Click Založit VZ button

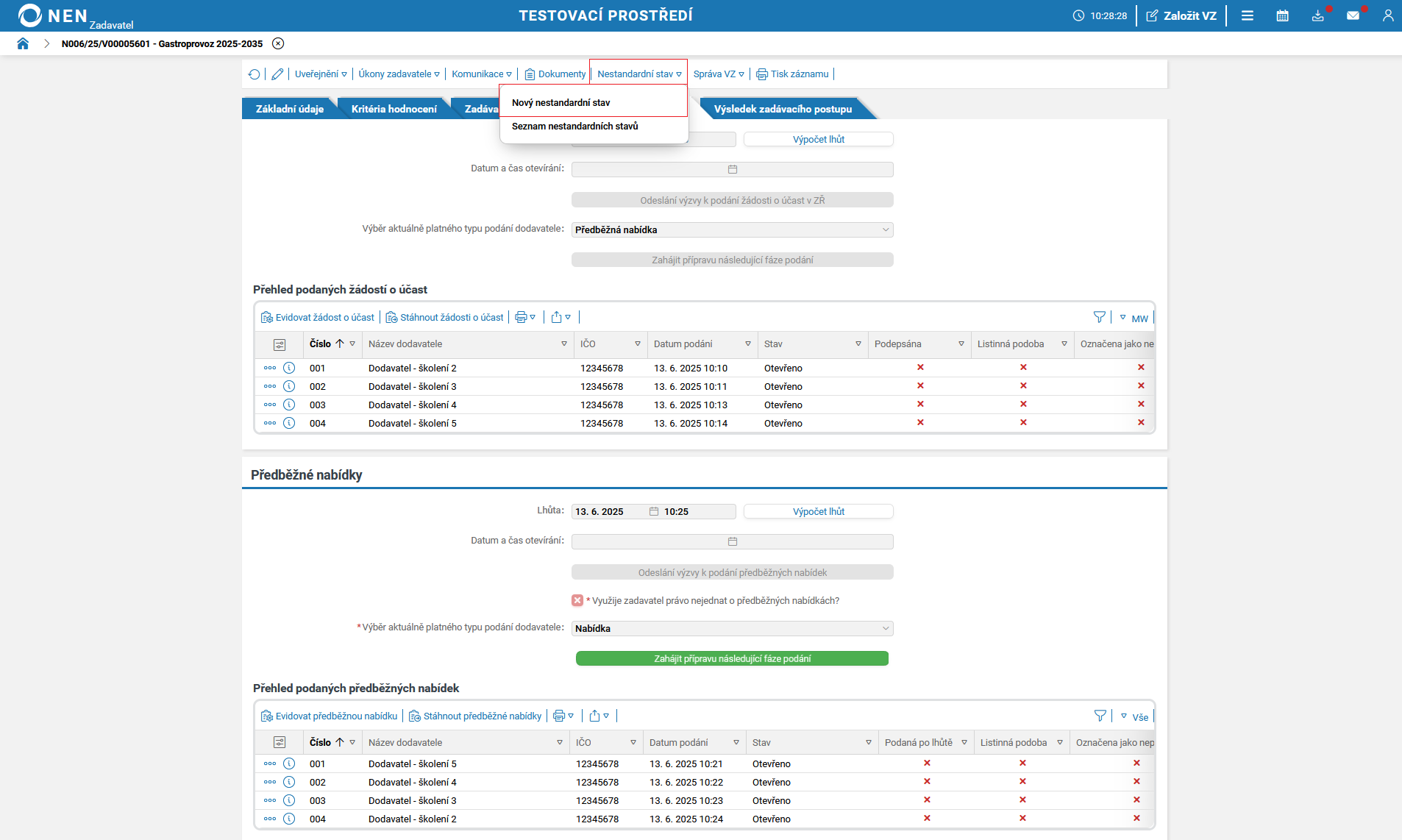(x=1181, y=15)
